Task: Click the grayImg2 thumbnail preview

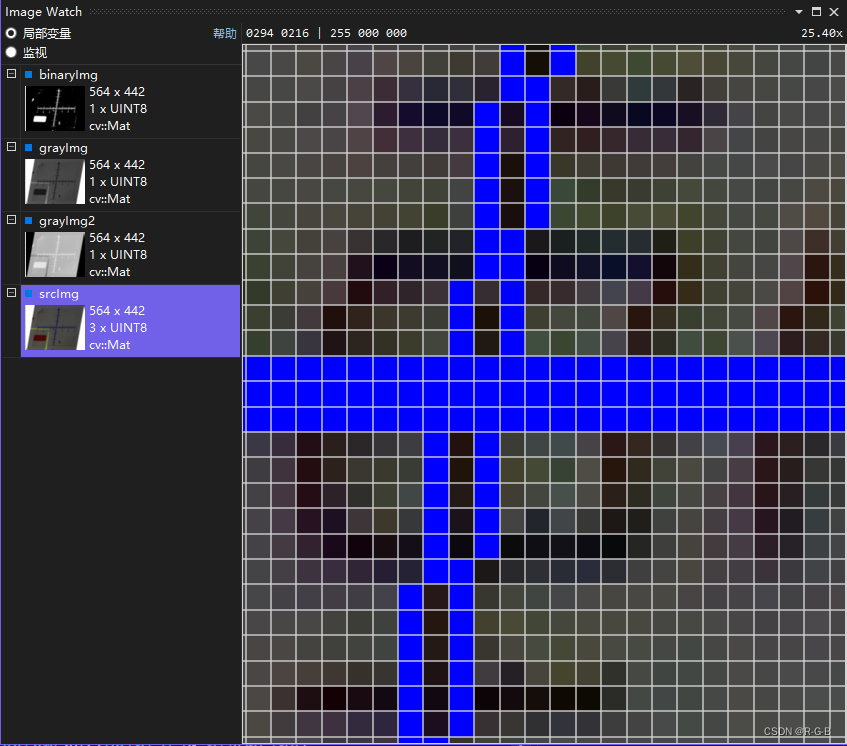Action: click(55, 254)
